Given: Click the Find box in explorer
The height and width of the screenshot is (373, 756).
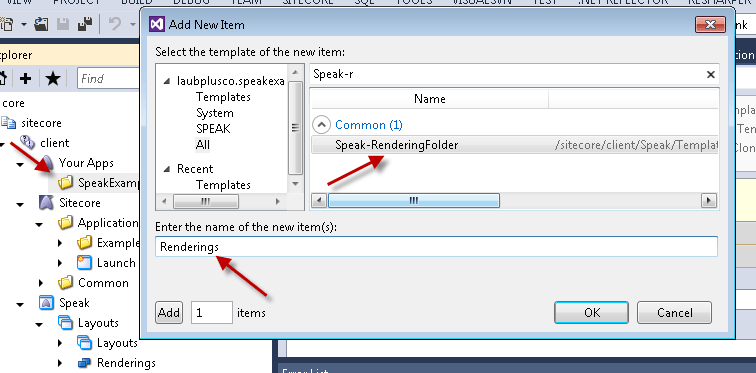Looking at the screenshot, I should [108, 78].
